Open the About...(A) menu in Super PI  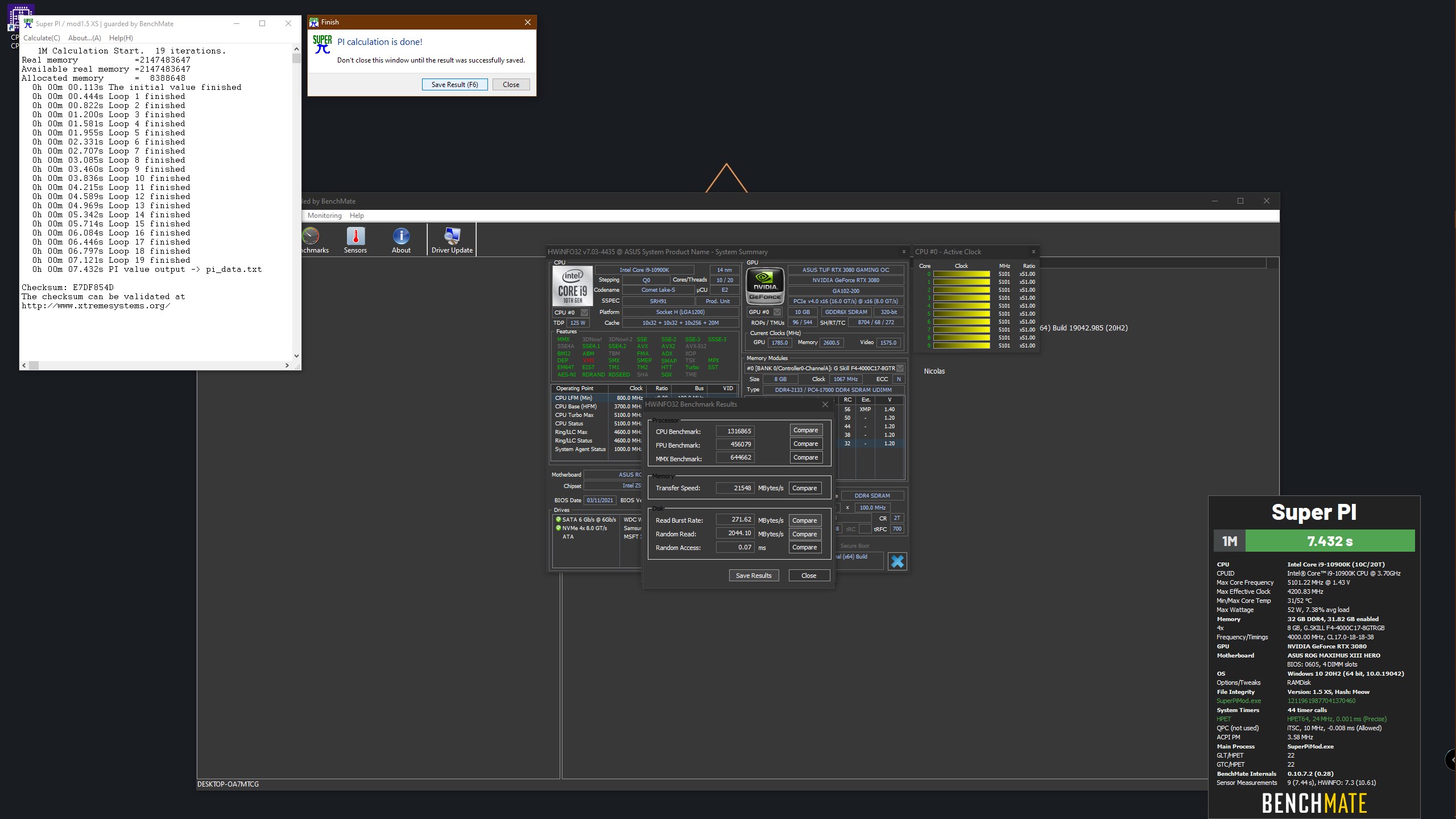click(84, 38)
